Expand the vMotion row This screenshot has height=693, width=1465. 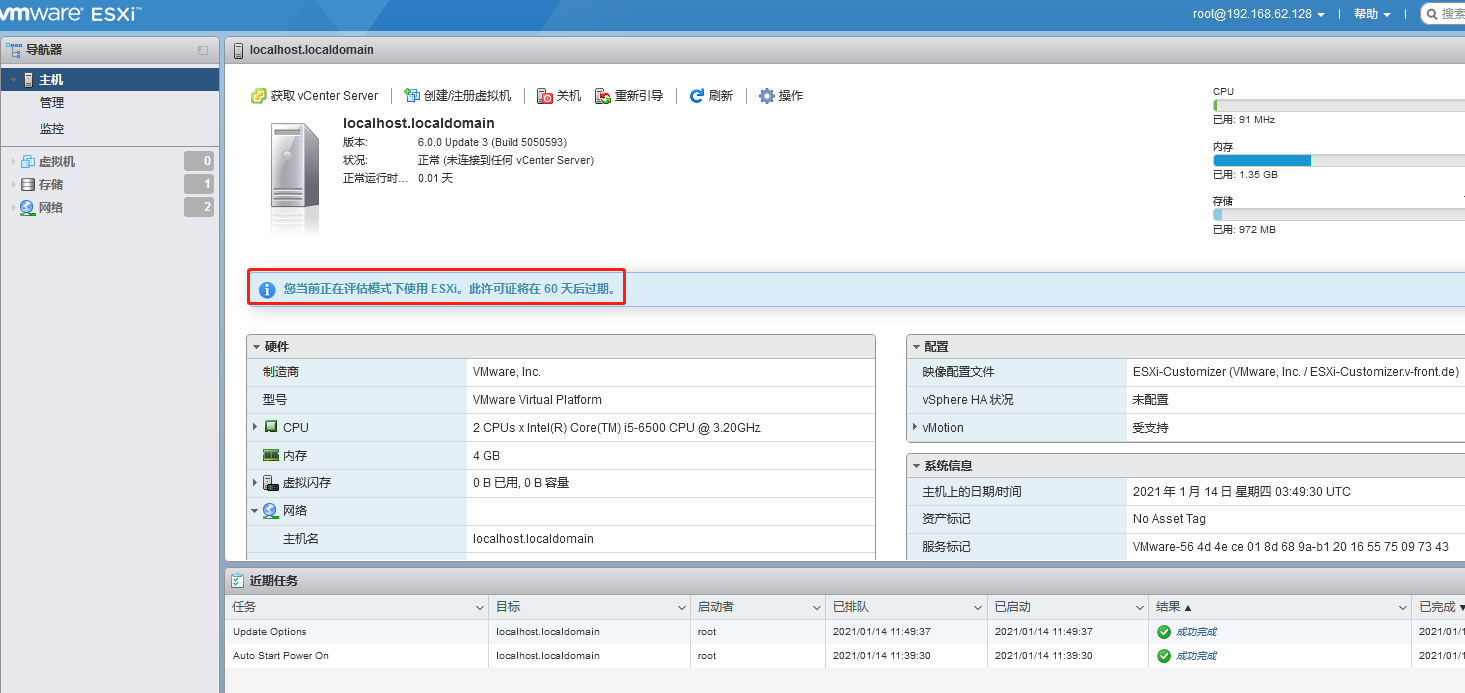(x=915, y=427)
